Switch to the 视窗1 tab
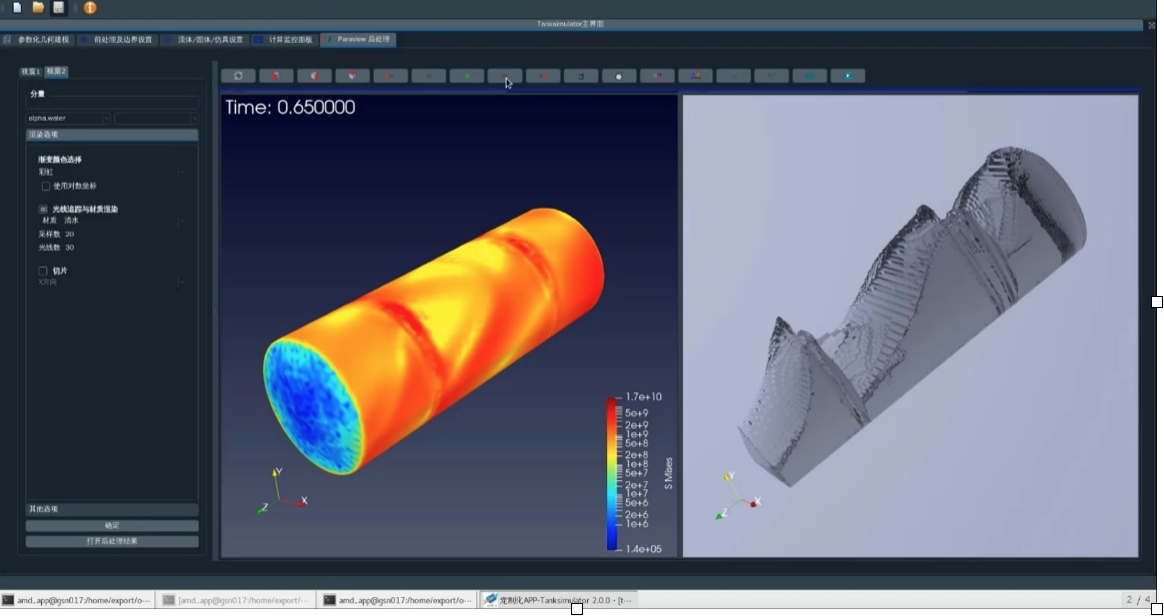 click(x=31, y=71)
